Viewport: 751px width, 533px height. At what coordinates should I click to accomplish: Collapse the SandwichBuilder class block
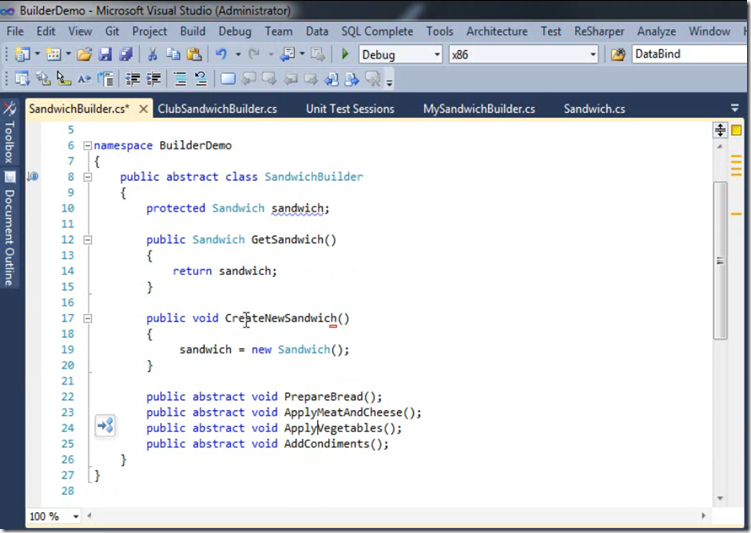click(x=88, y=177)
